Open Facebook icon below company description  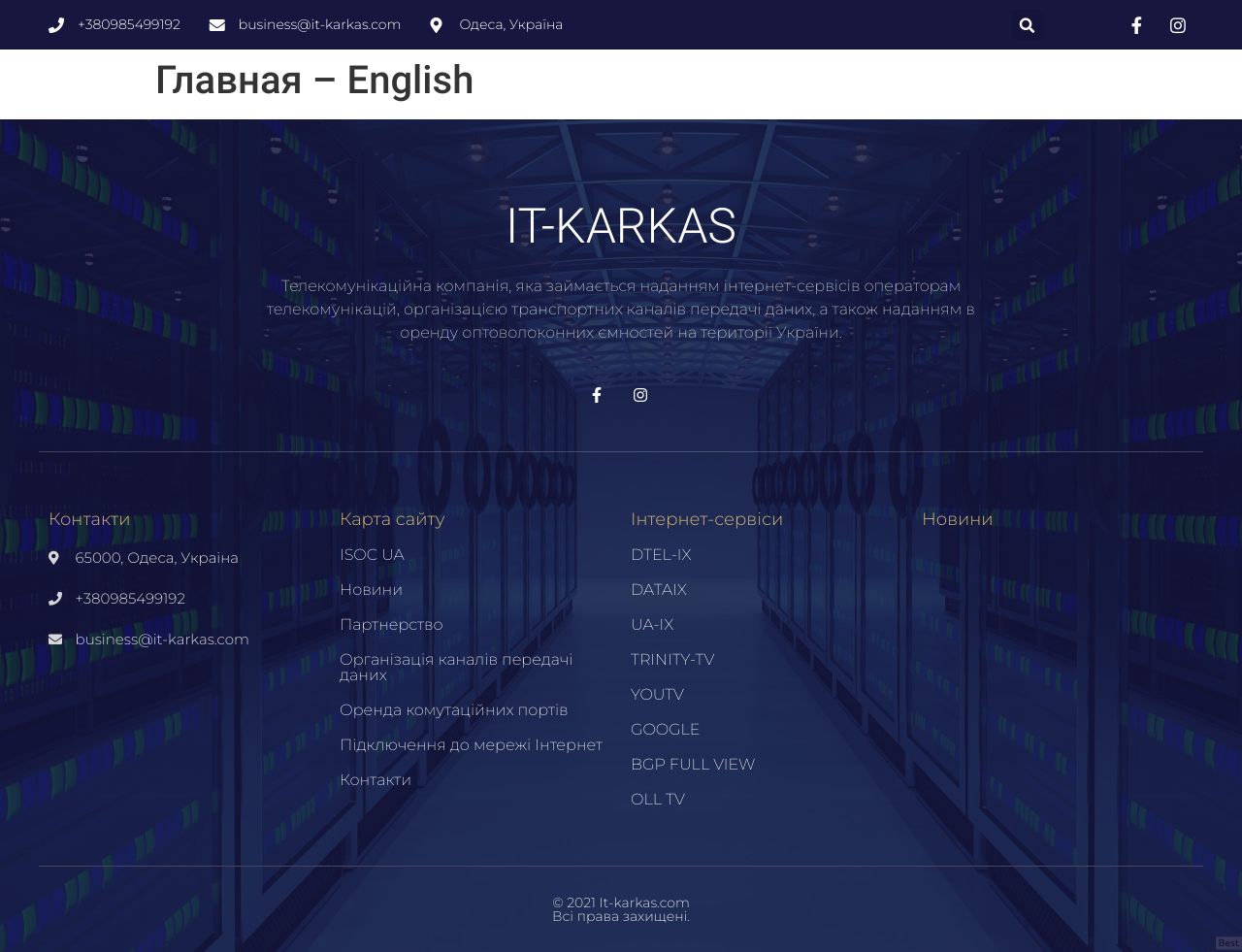pos(595,394)
